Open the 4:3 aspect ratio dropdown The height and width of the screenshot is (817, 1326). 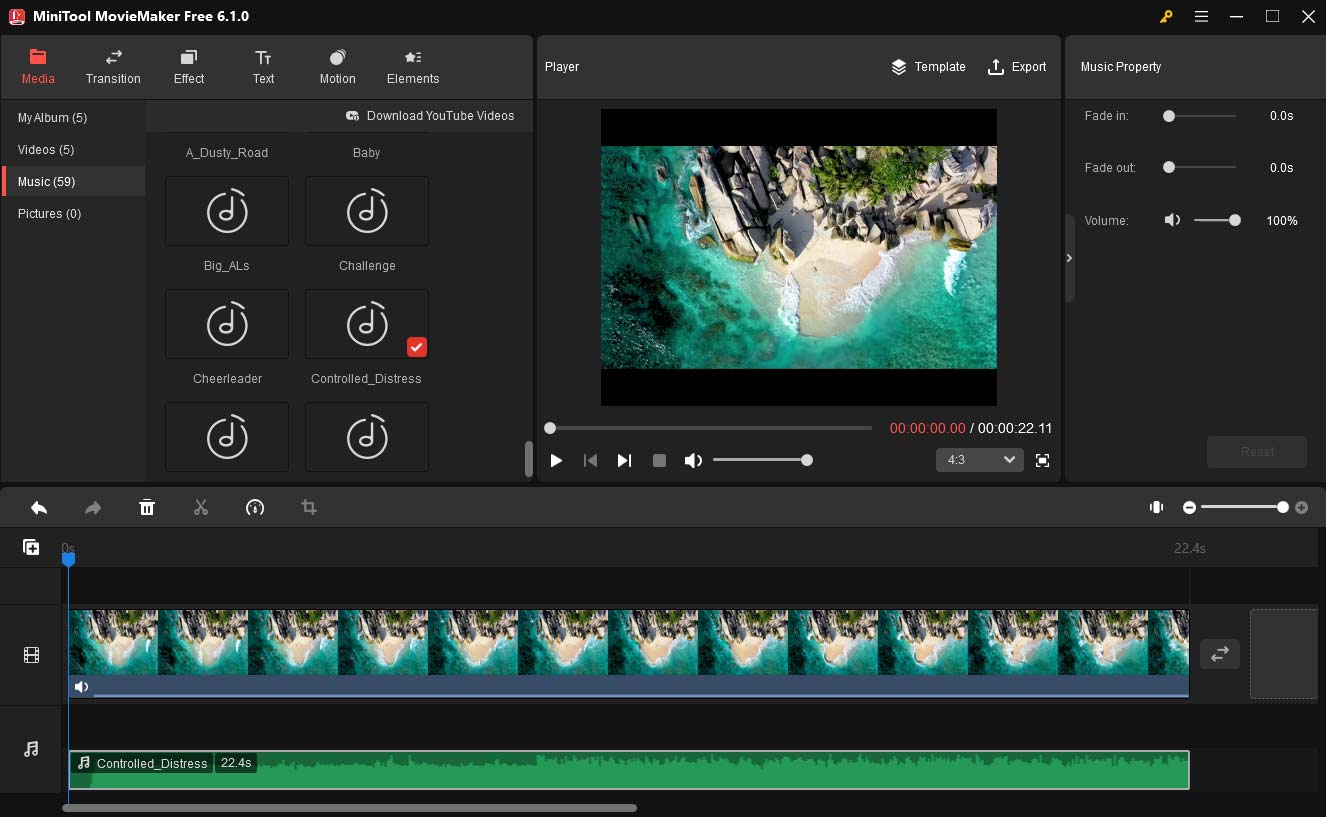(979, 460)
